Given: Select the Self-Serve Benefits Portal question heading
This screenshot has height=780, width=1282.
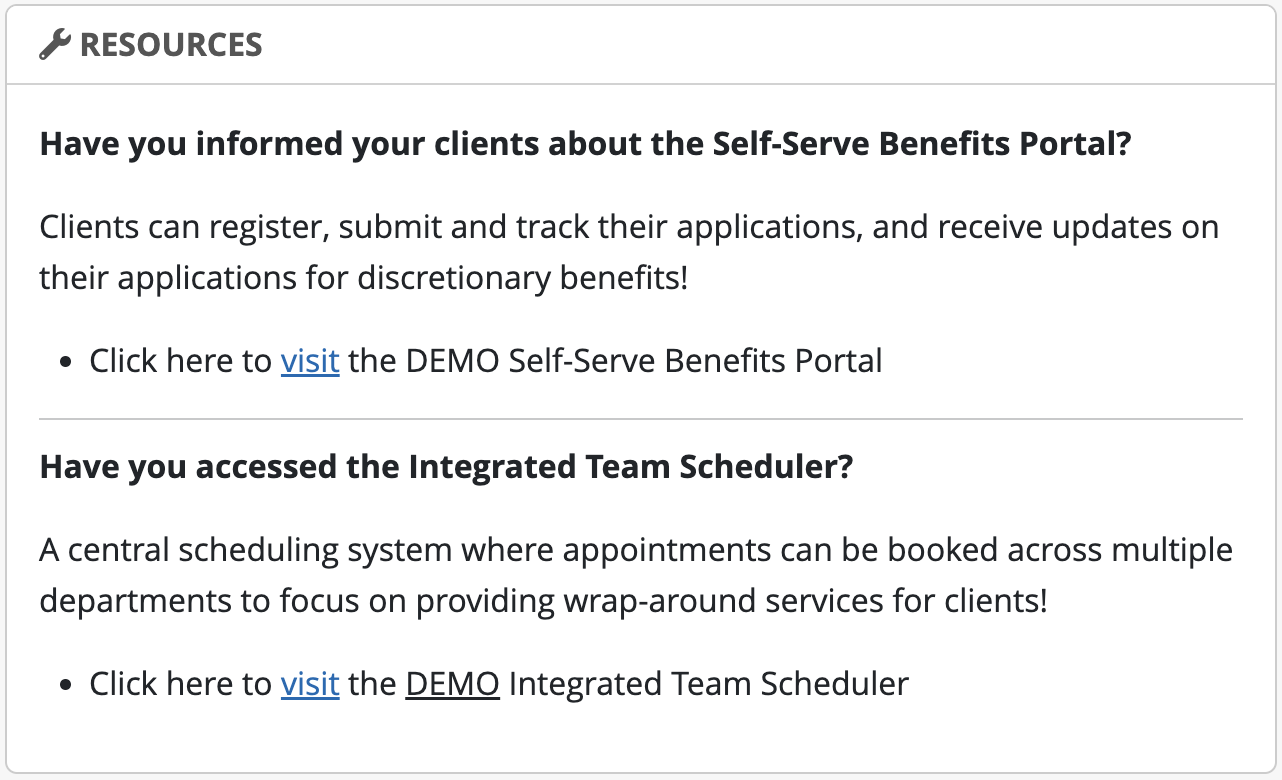Looking at the screenshot, I should click(x=585, y=144).
